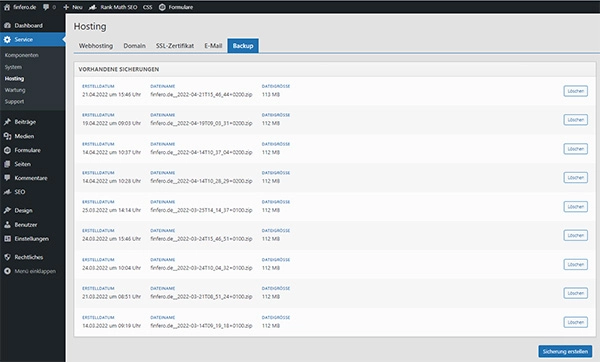Image resolution: width=600 pixels, height=362 pixels.
Task: Click the Sicherung erstellen button
Action: coord(565,351)
